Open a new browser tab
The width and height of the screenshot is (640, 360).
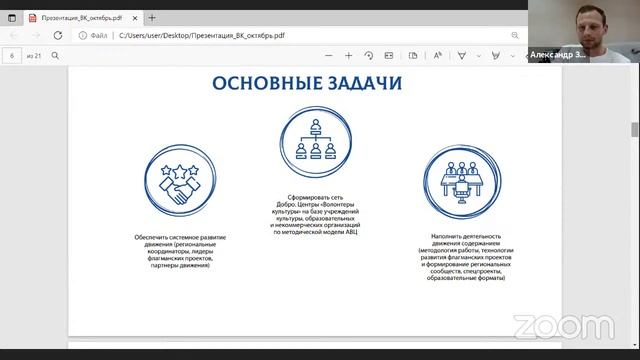click(152, 18)
